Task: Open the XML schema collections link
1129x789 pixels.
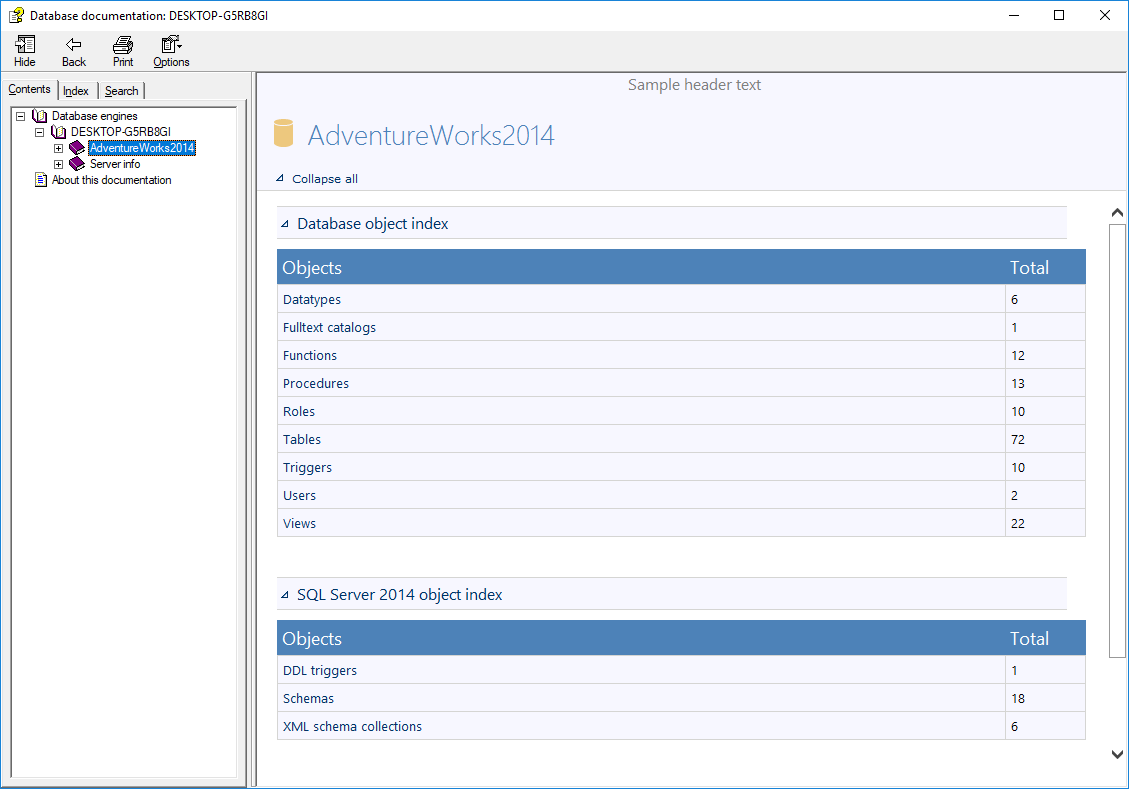Action: click(352, 726)
